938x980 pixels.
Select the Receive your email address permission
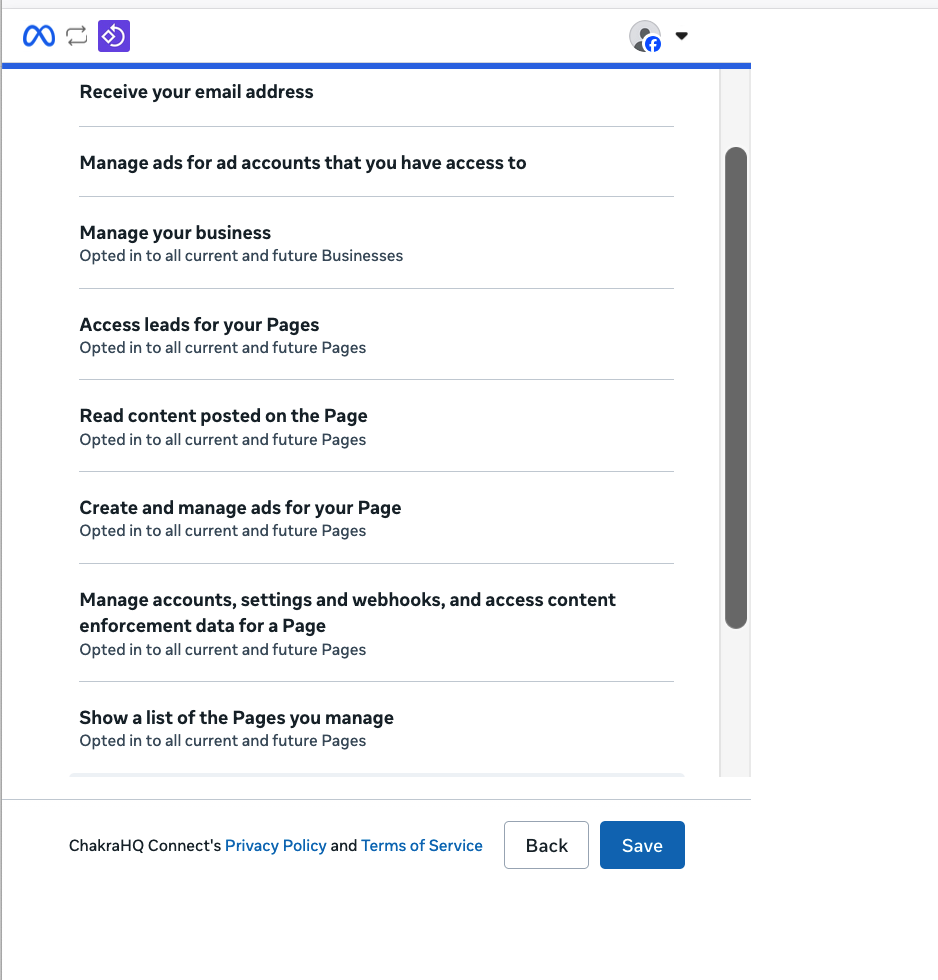(196, 92)
